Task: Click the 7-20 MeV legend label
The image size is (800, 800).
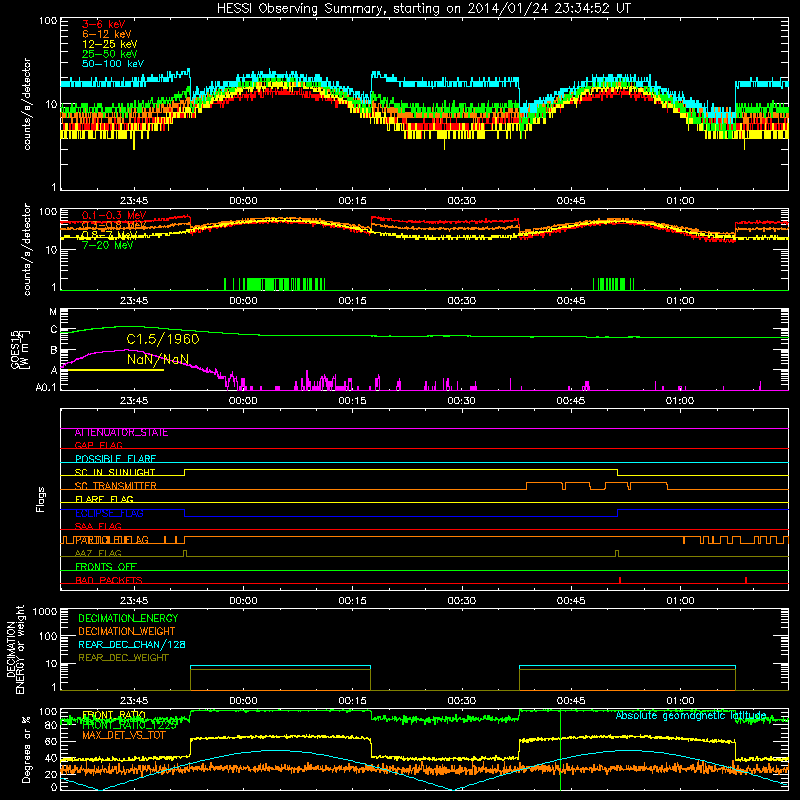Action: (x=107, y=245)
